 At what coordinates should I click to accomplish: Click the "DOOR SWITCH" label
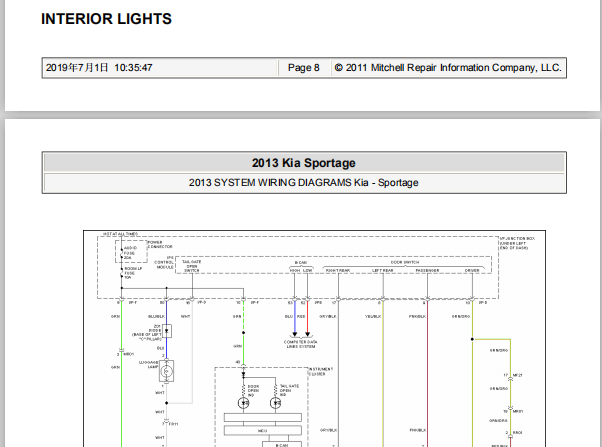(405, 262)
